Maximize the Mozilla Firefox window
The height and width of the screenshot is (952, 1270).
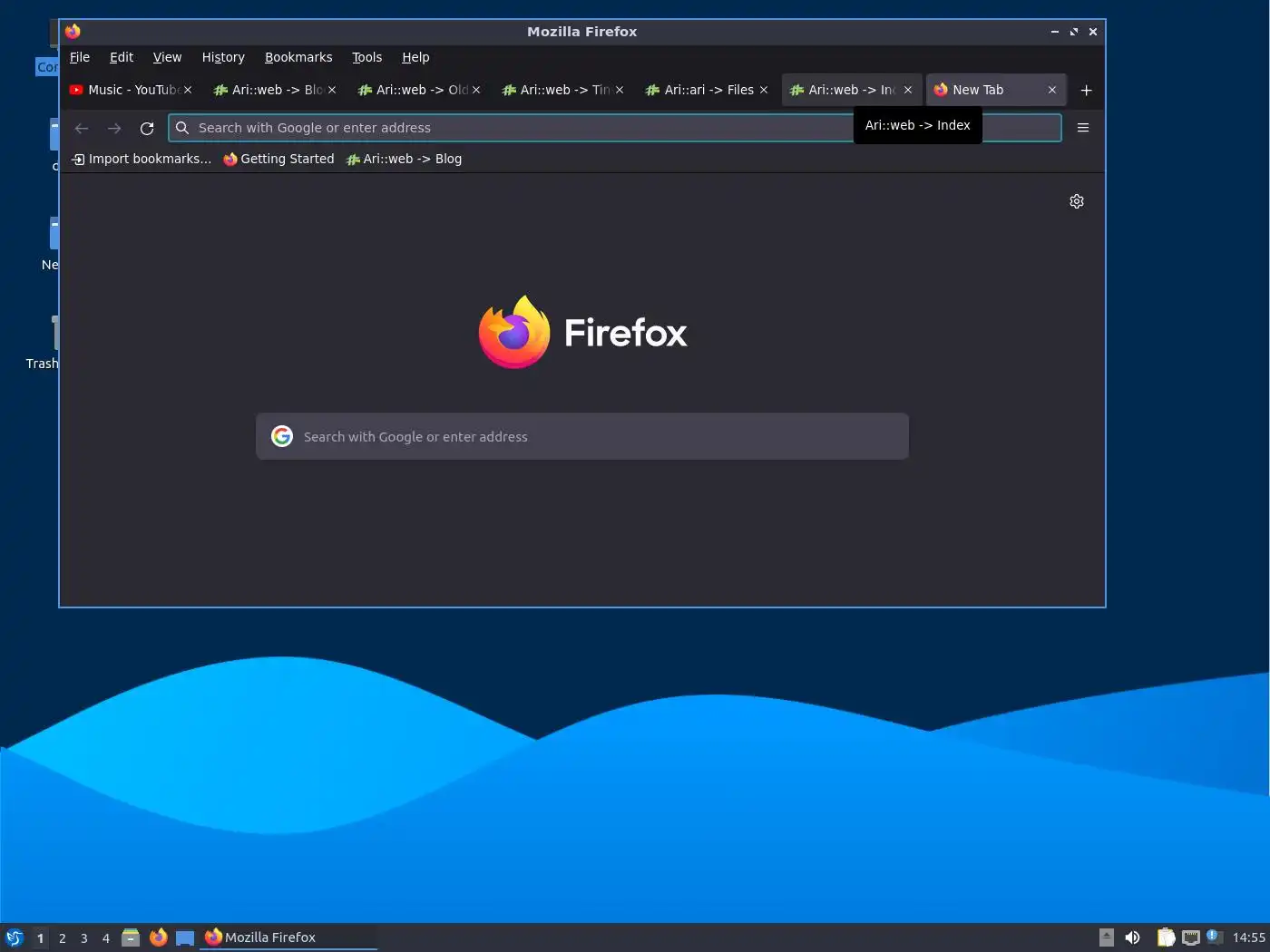tap(1074, 32)
